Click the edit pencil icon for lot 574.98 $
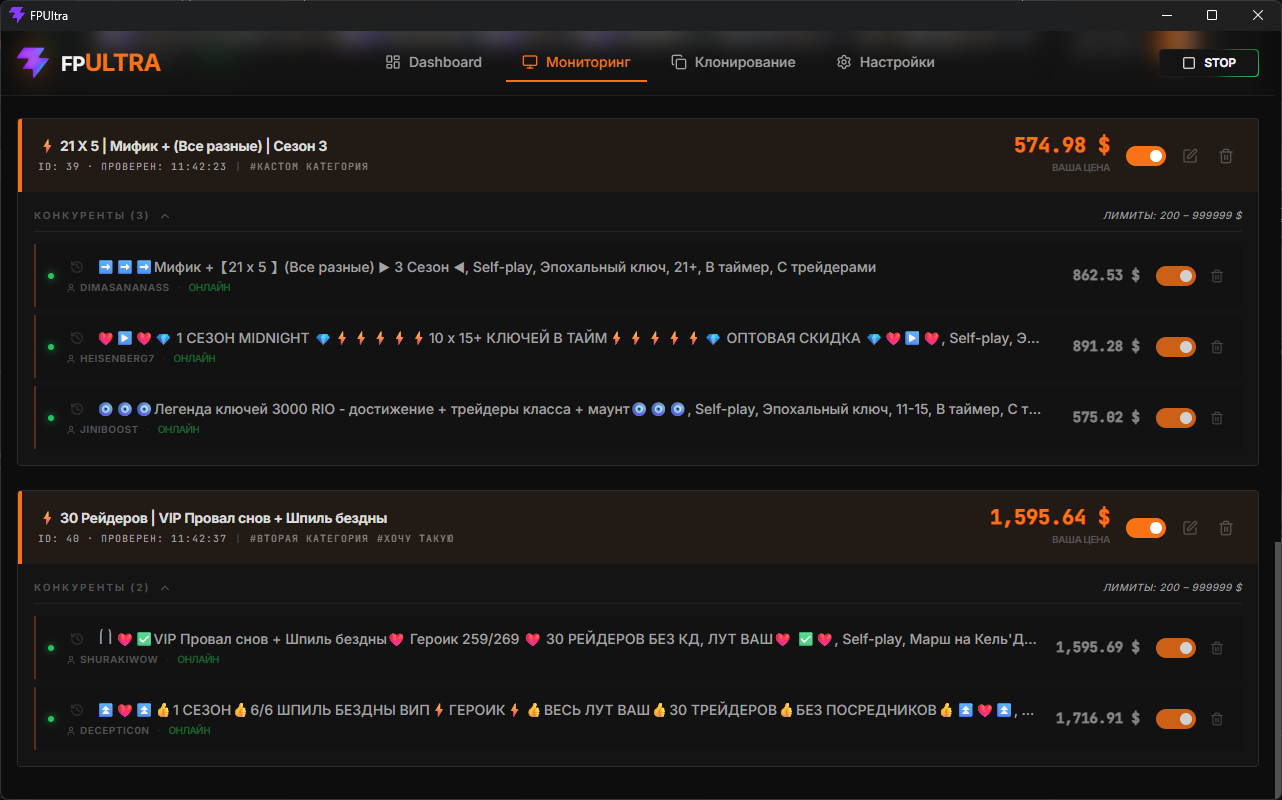This screenshot has width=1282, height=800. (x=1190, y=156)
